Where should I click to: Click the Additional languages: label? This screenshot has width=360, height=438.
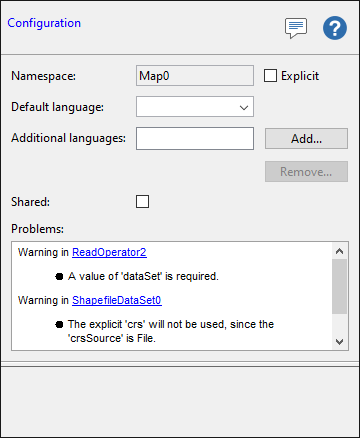[x=68, y=138]
